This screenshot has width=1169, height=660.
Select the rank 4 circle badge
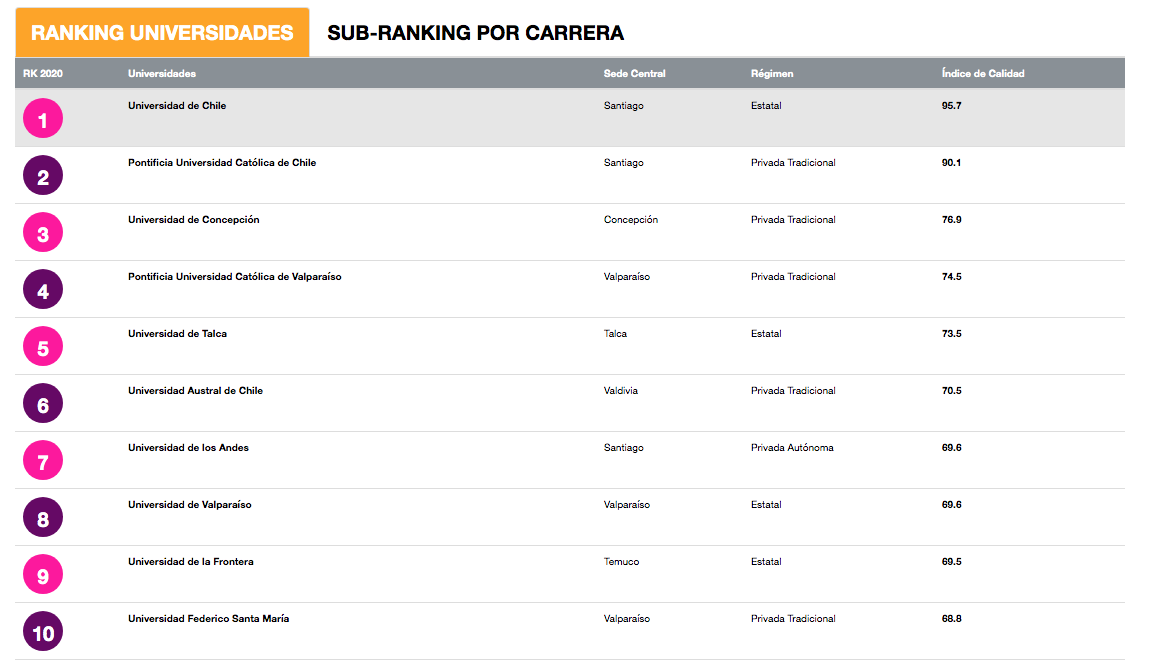click(x=43, y=289)
